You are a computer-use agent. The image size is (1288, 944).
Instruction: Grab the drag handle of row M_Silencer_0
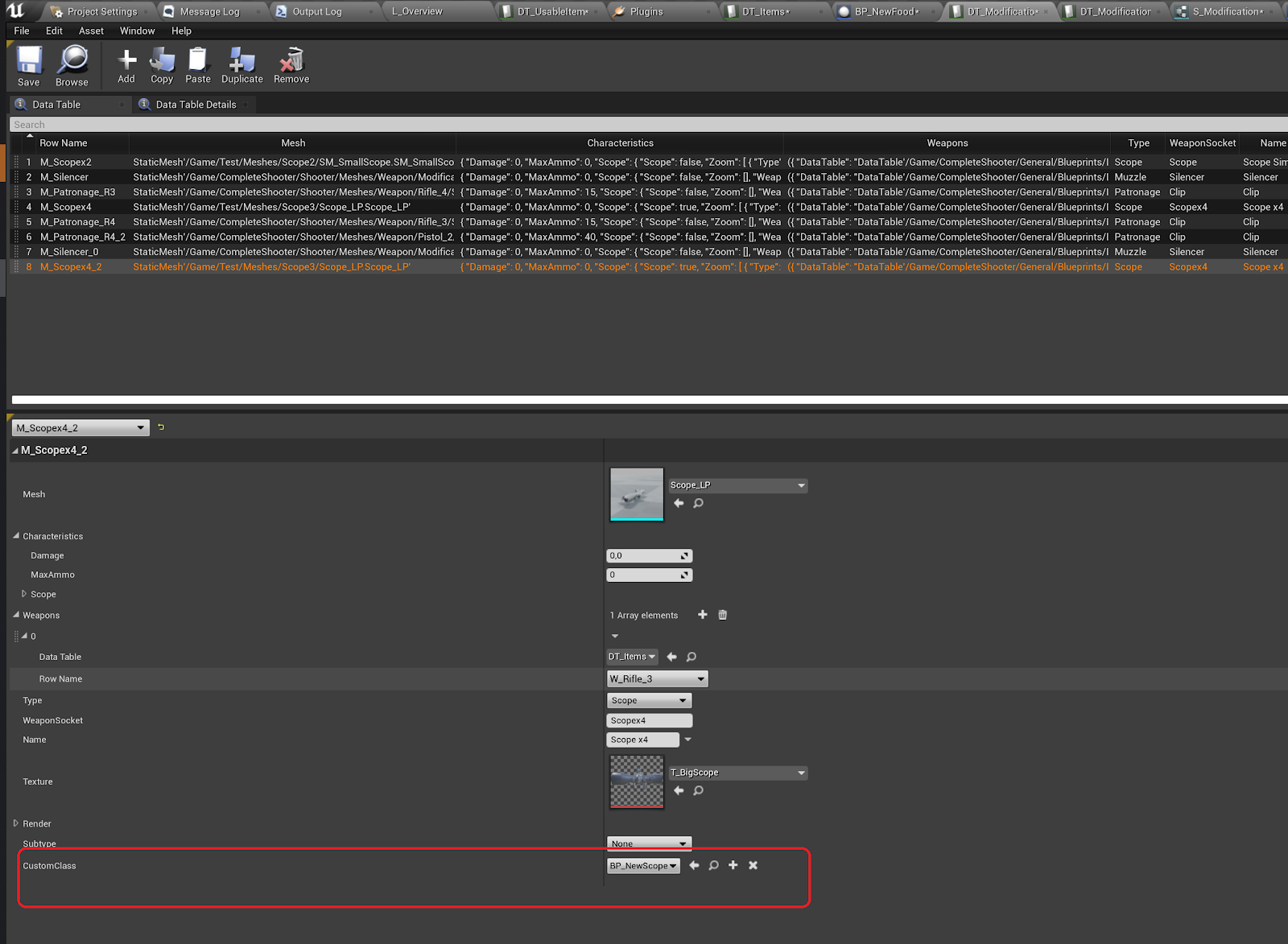pyautogui.click(x=16, y=252)
